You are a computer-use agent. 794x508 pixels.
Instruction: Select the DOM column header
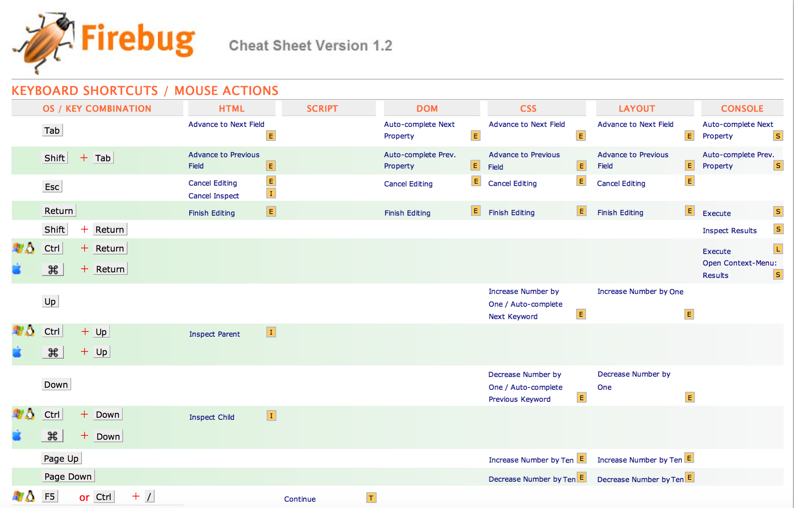[432, 108]
